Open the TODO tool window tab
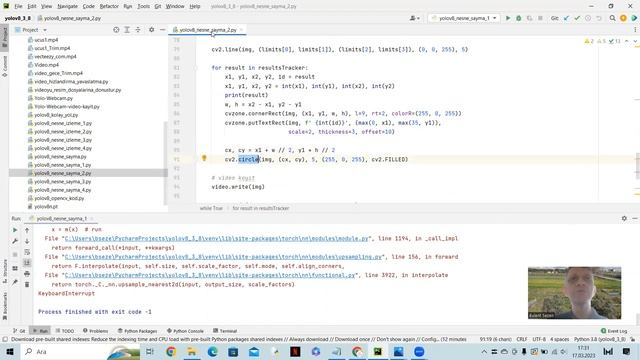Viewport: 640px width, 360px height. click(65, 331)
